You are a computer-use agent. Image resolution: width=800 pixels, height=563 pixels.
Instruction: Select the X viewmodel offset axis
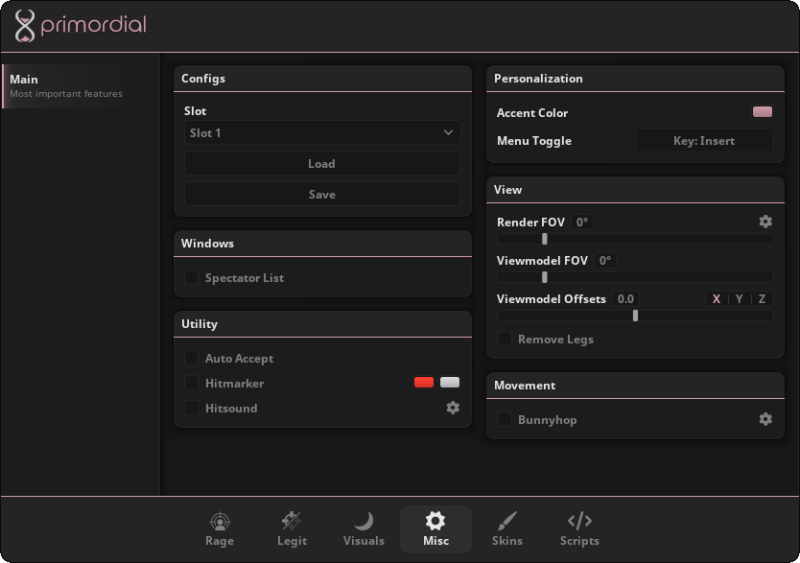coord(716,299)
